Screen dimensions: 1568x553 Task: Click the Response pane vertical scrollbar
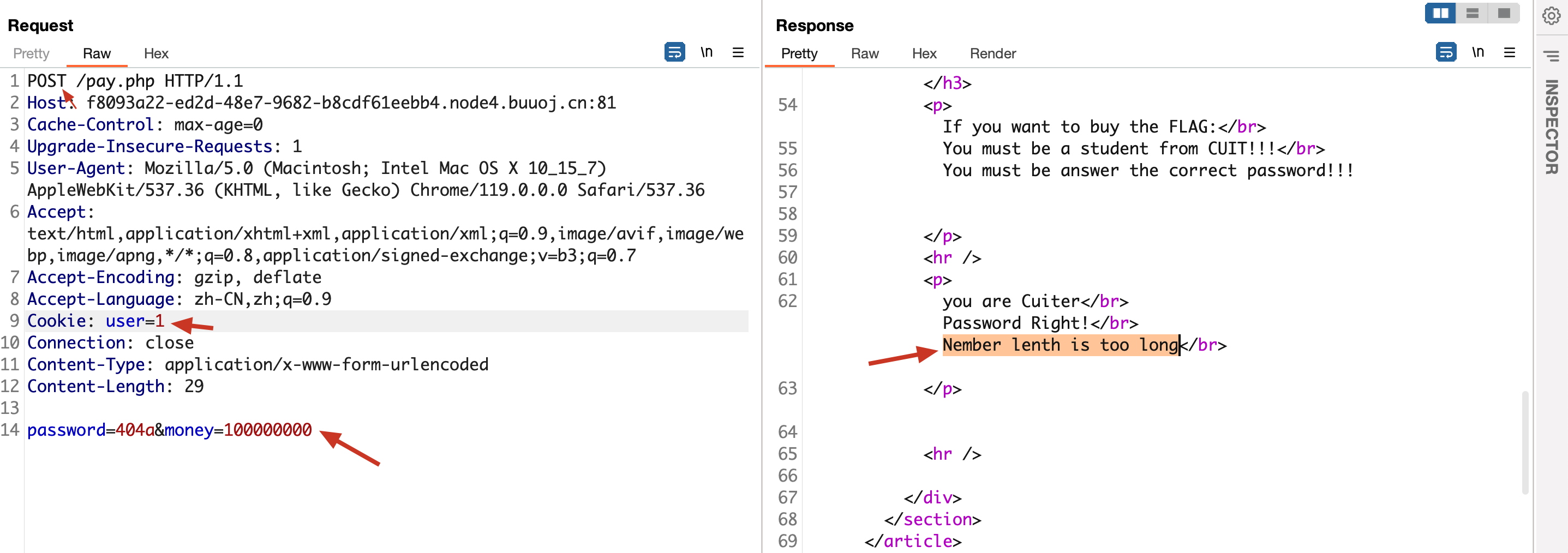click(x=1525, y=442)
